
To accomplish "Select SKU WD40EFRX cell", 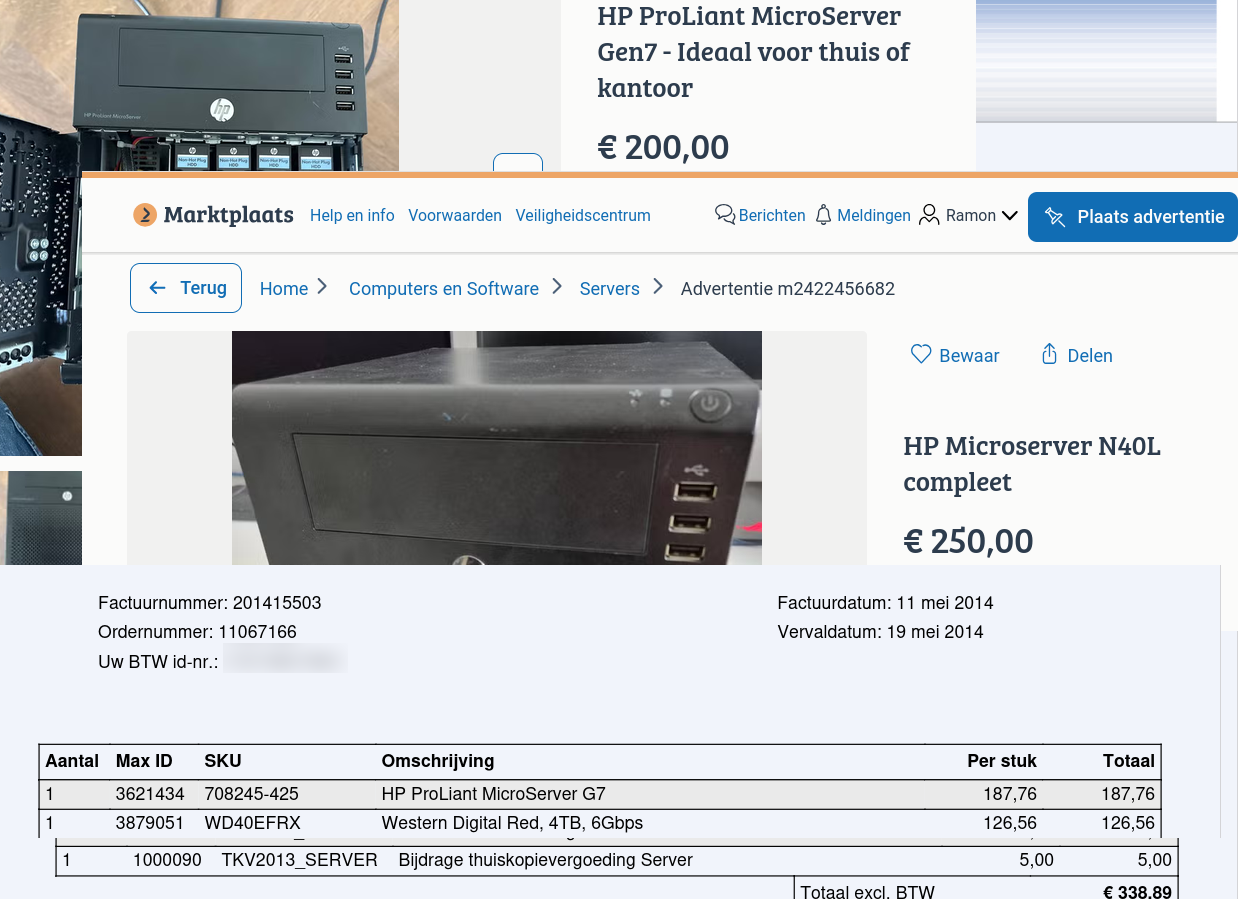I will click(252, 823).
